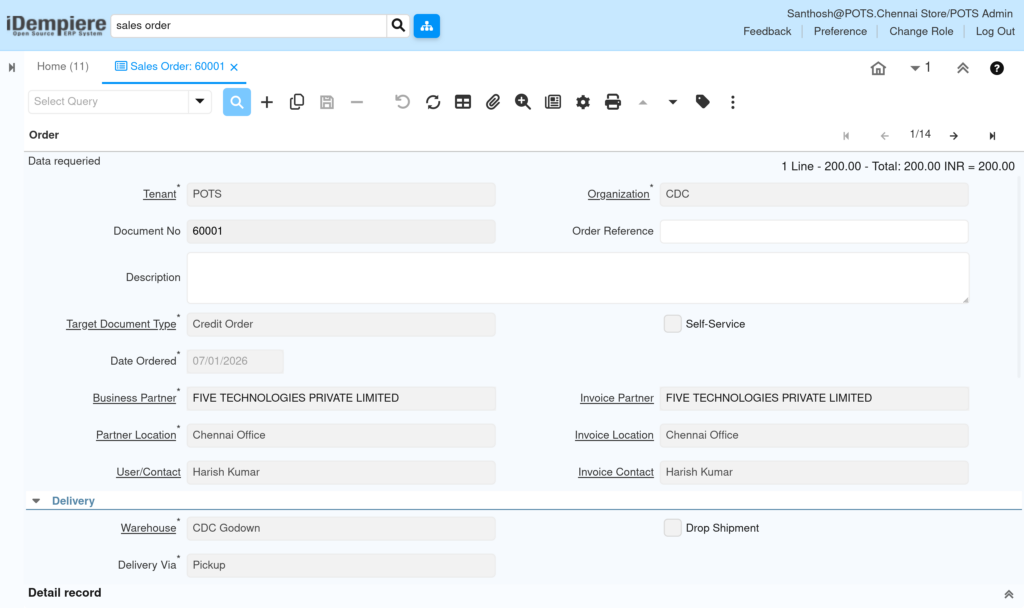Click the Find Record lookup button
1024x608 pixels.
236,102
